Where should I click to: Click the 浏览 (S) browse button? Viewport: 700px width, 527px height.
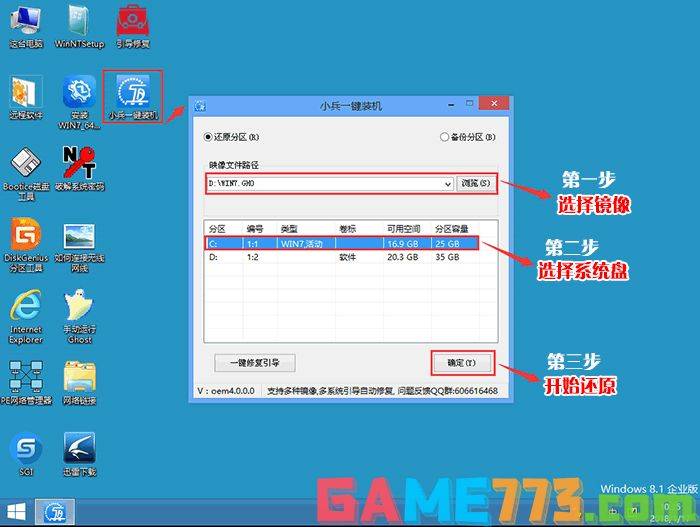coord(476,184)
